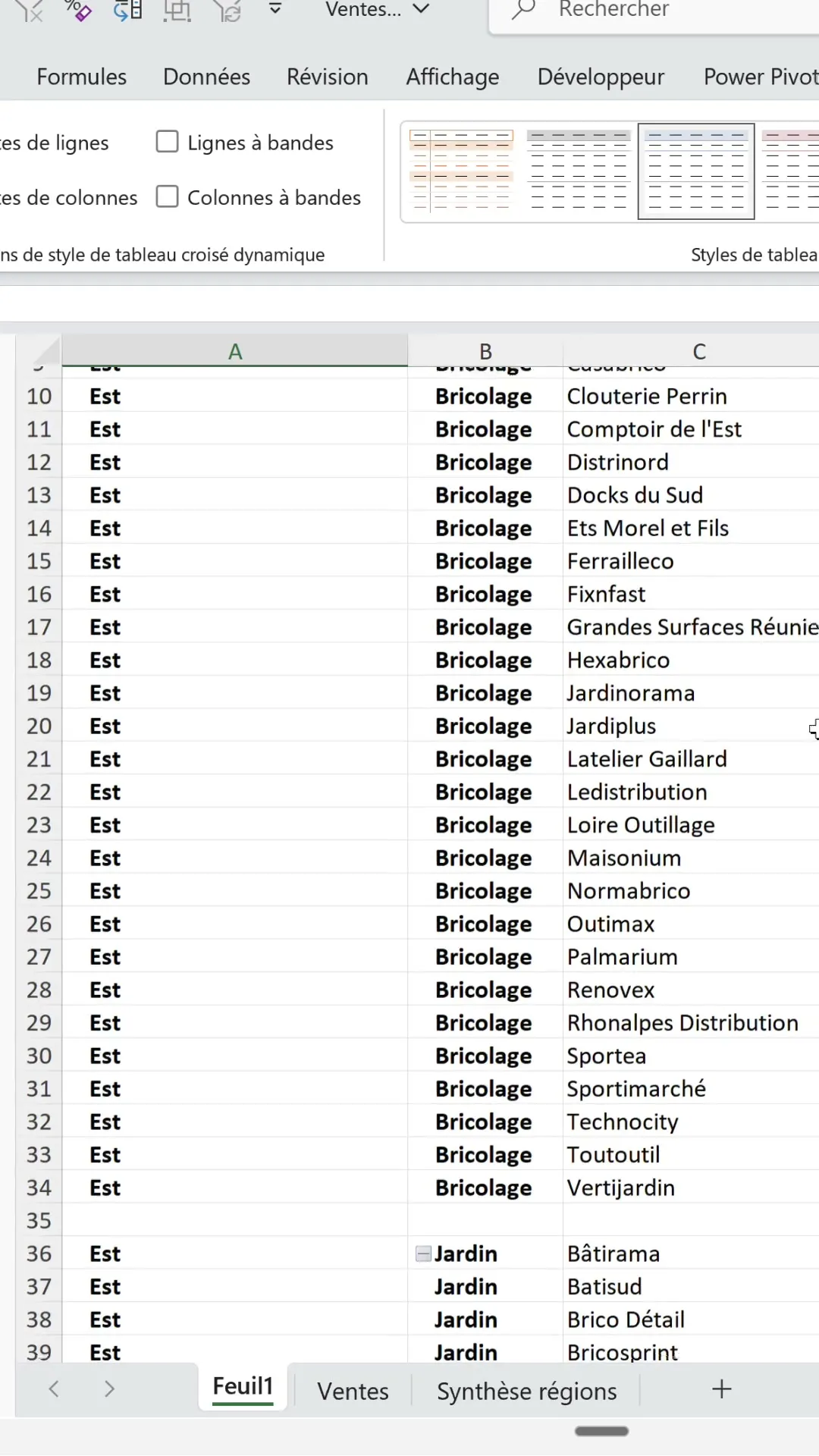
Task: Select the whole sheet corner triangle
Action: 45,351
